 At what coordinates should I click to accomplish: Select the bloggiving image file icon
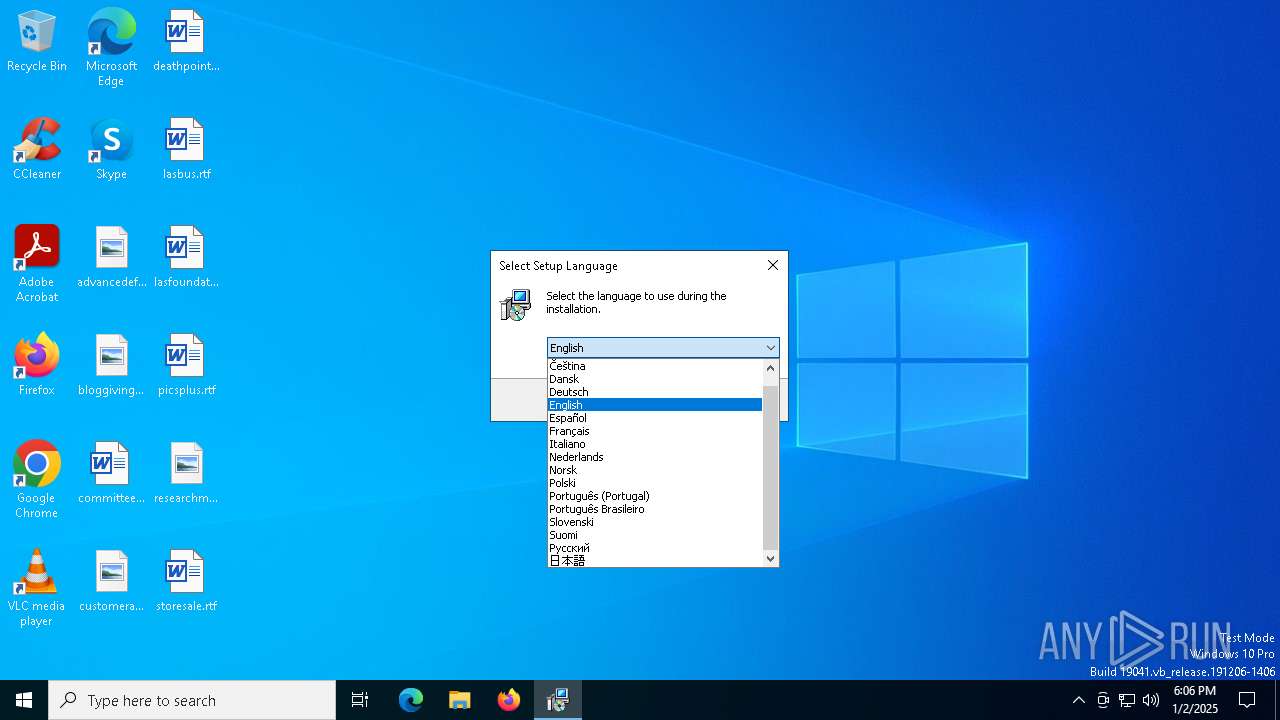click(111, 366)
